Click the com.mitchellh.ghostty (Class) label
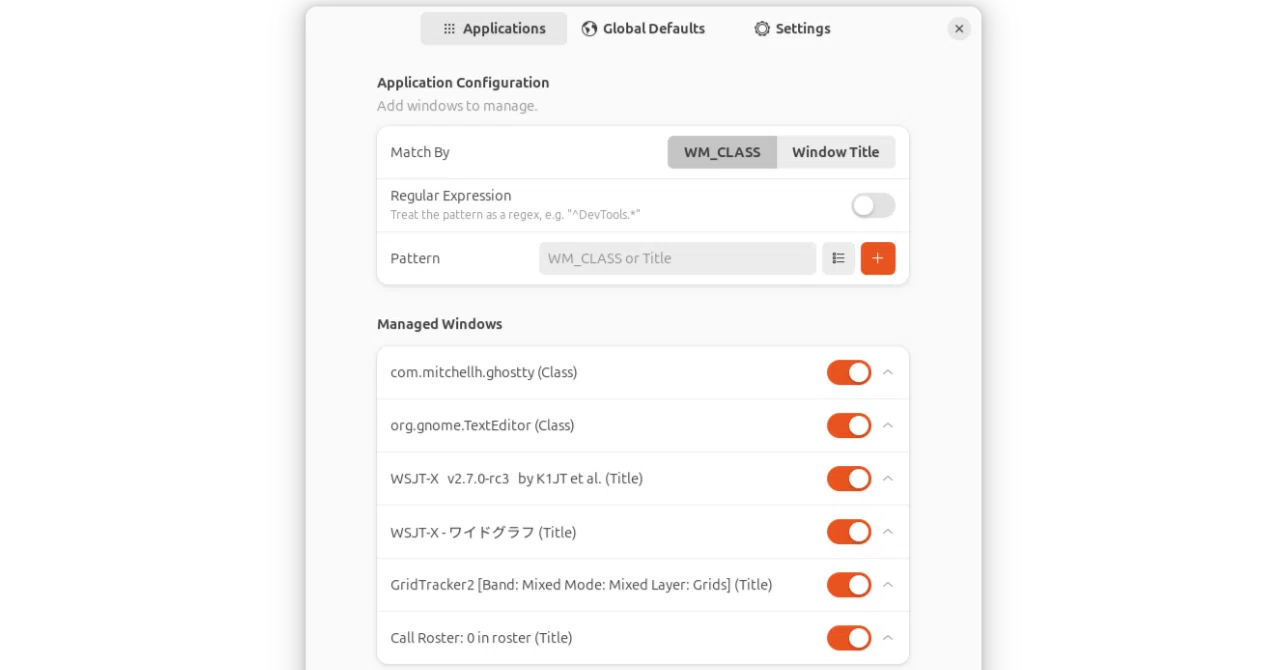Viewport: 1280px width, 670px height. (x=484, y=372)
